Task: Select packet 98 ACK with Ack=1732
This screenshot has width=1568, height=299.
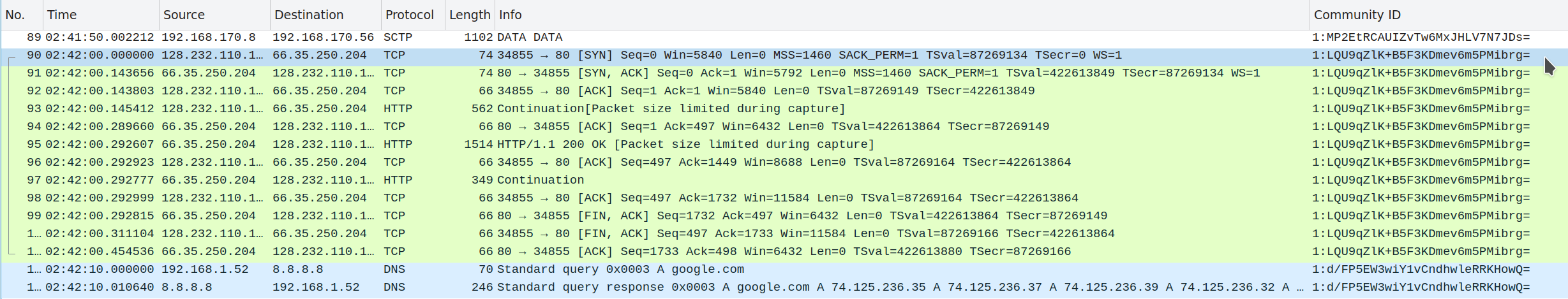Action: point(784,198)
